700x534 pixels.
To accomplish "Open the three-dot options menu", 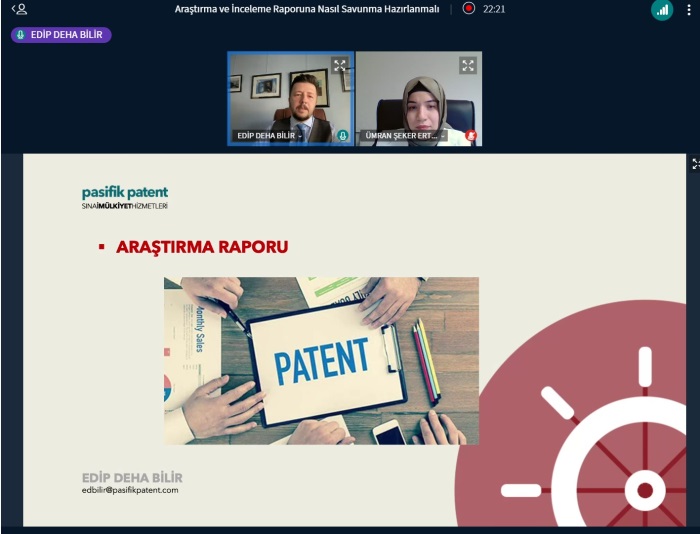I will point(689,9).
